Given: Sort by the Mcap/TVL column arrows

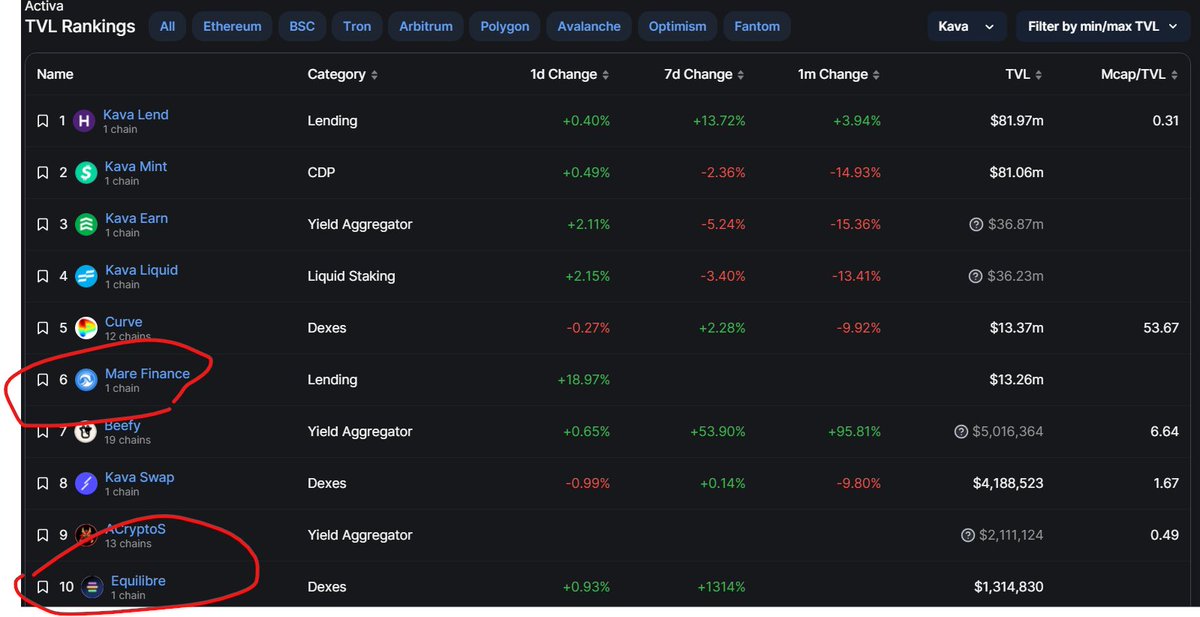Looking at the screenshot, I should (x=1174, y=75).
